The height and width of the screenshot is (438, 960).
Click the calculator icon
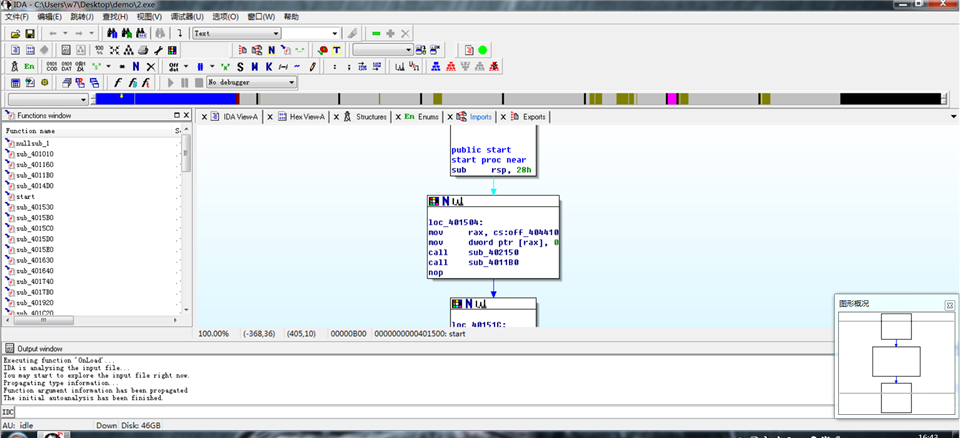coord(15,82)
